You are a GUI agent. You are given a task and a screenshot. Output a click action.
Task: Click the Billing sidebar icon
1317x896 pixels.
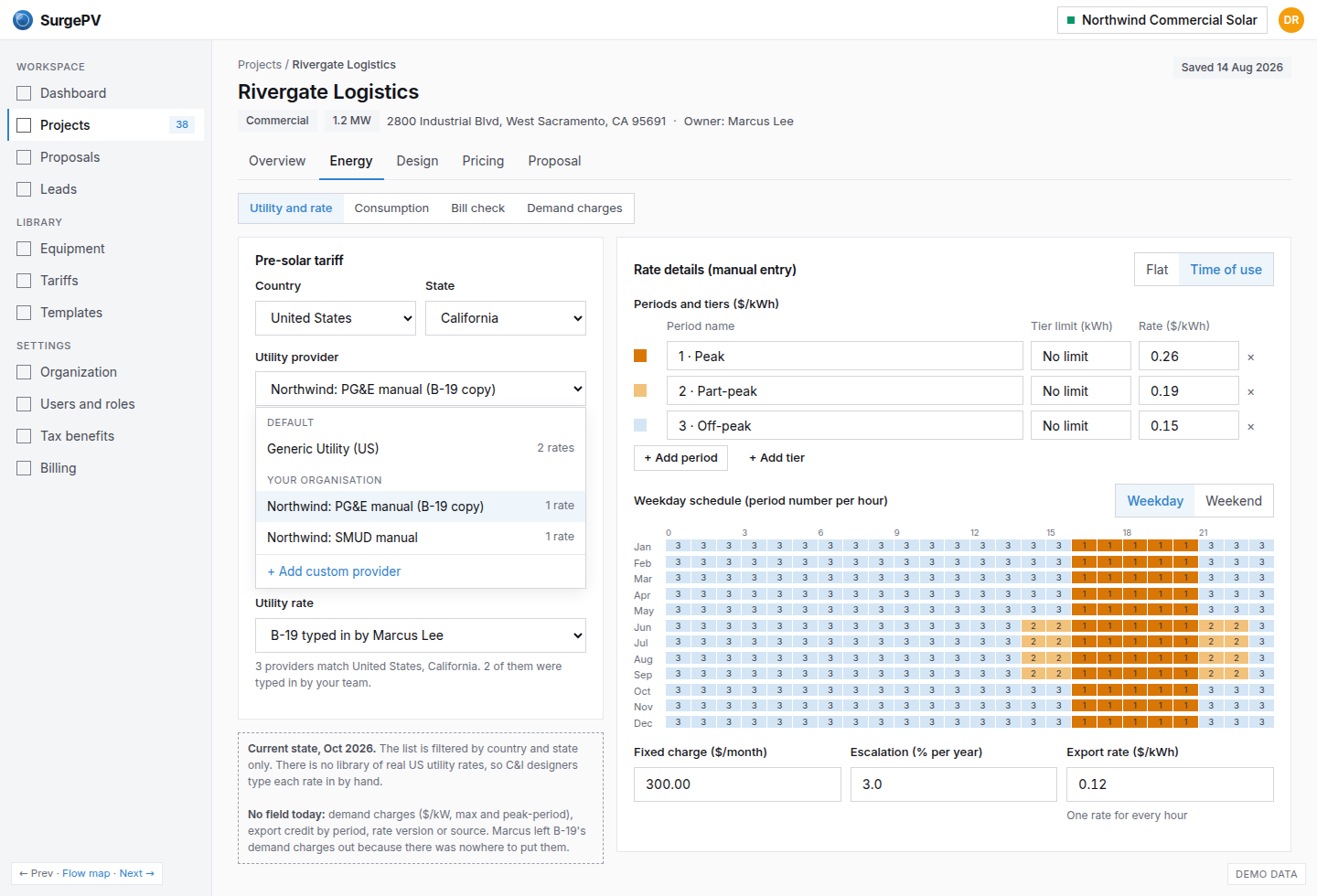tap(24, 468)
